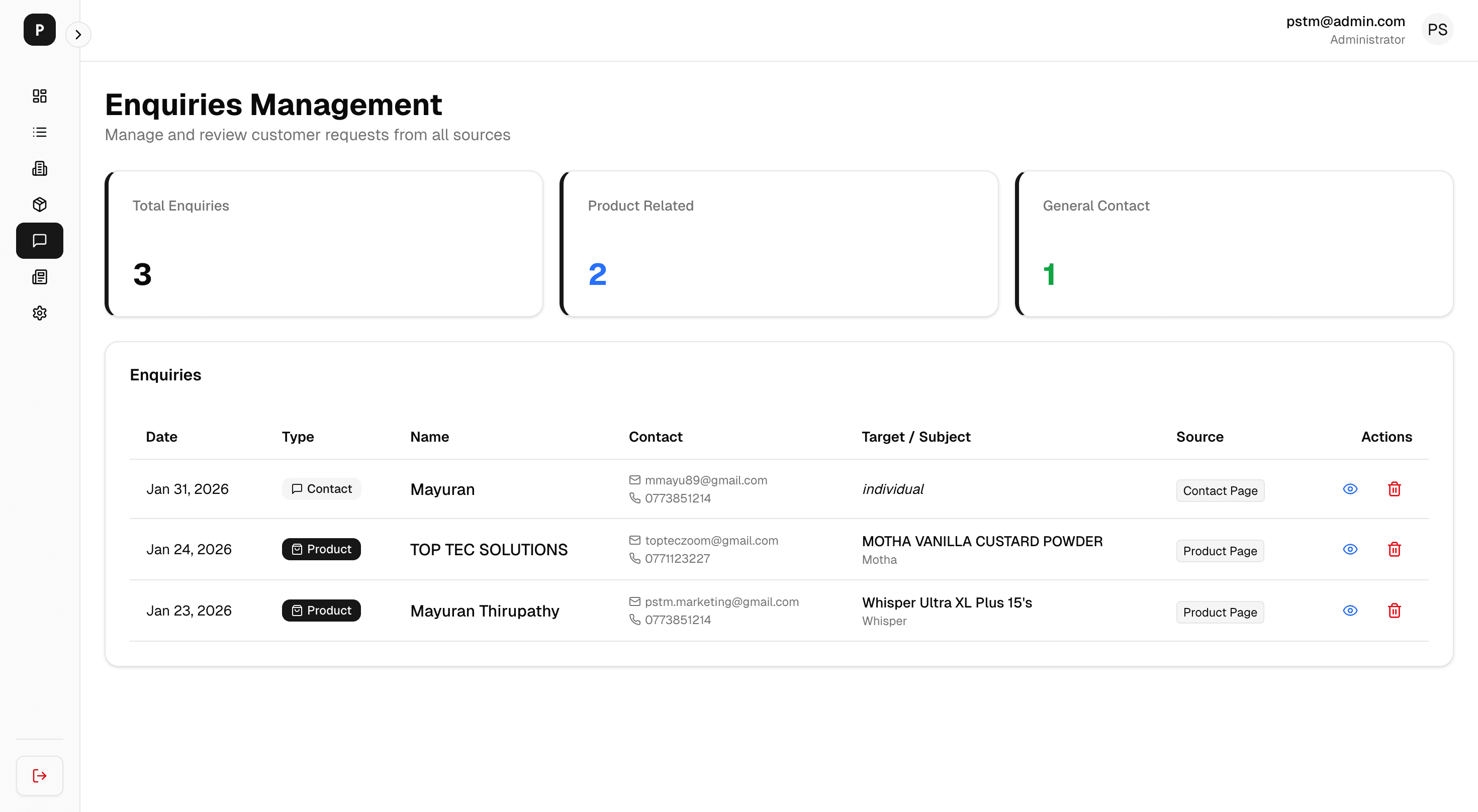This screenshot has height=812, width=1478.
Task: Open the dashboard grid icon in sidebar
Action: (40, 96)
